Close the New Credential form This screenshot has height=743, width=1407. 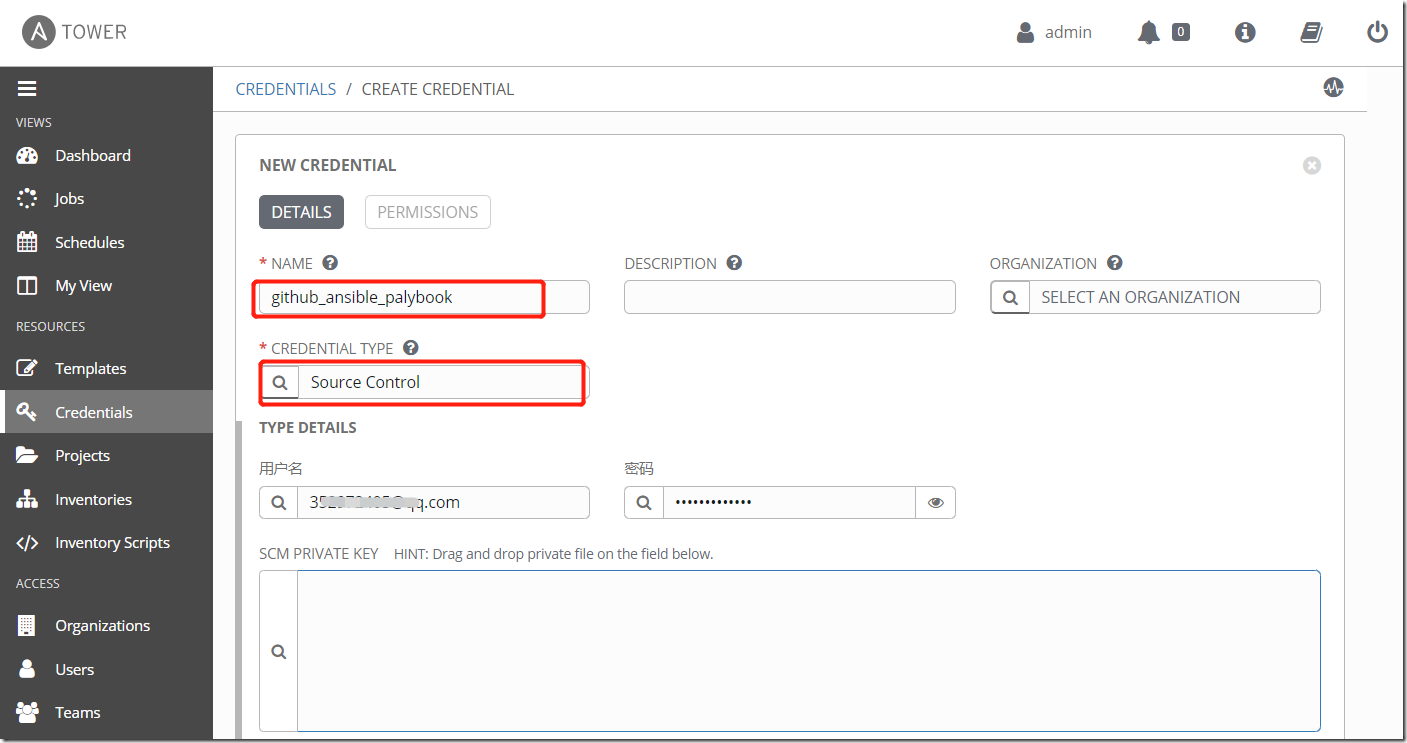point(1312,165)
